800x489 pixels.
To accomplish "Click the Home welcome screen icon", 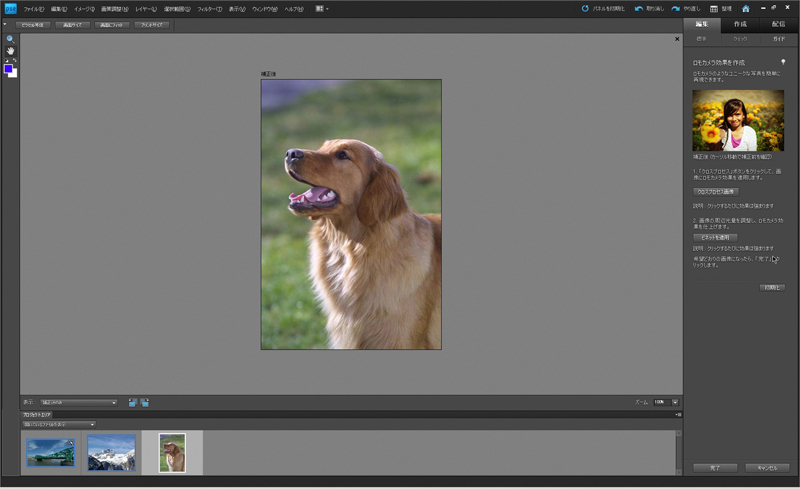I will tap(746, 8).
